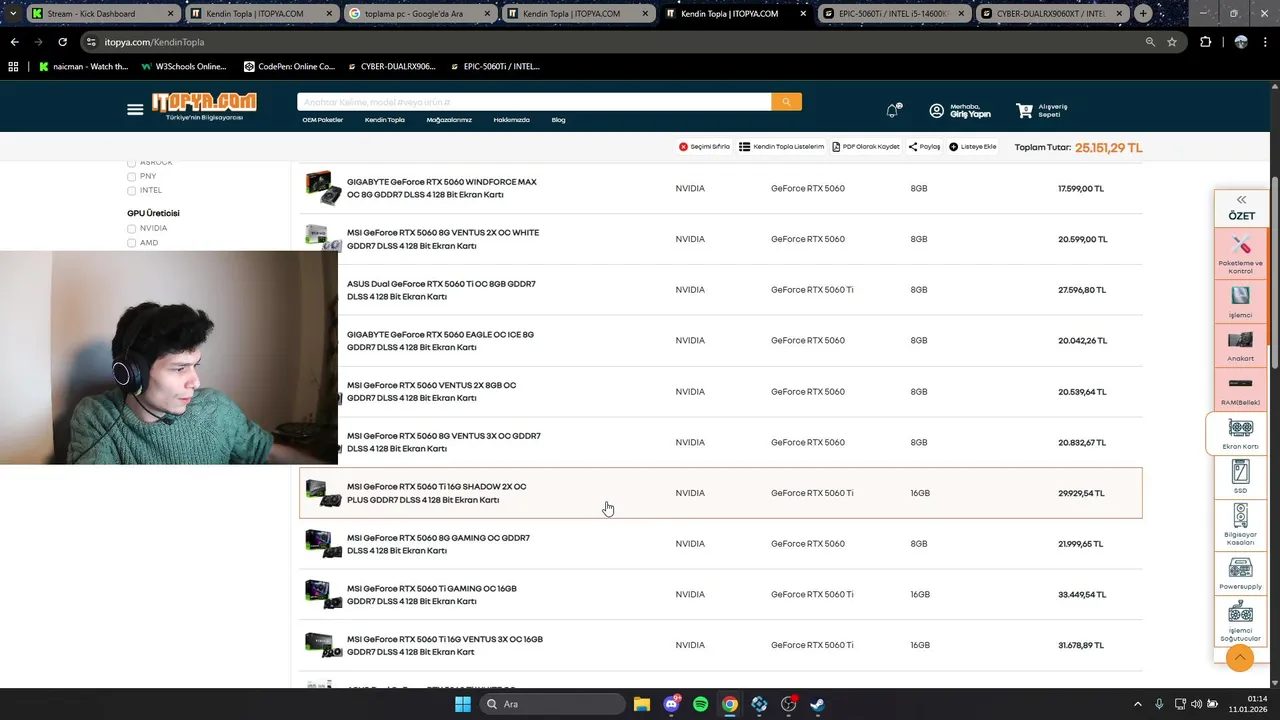Open Chrome's three-dot menu
Screen dimensions: 1280x720
[1267, 42]
